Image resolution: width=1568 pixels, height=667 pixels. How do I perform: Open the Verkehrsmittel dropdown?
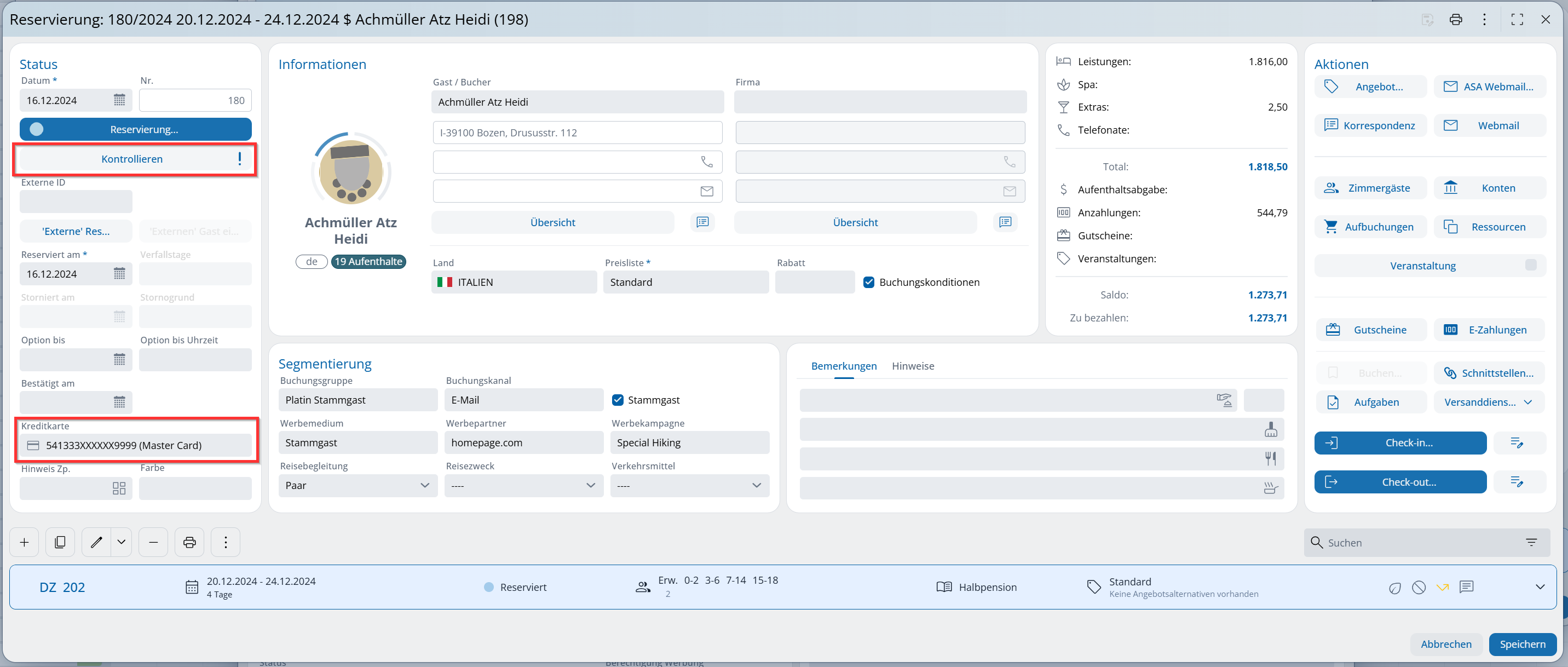click(x=690, y=486)
